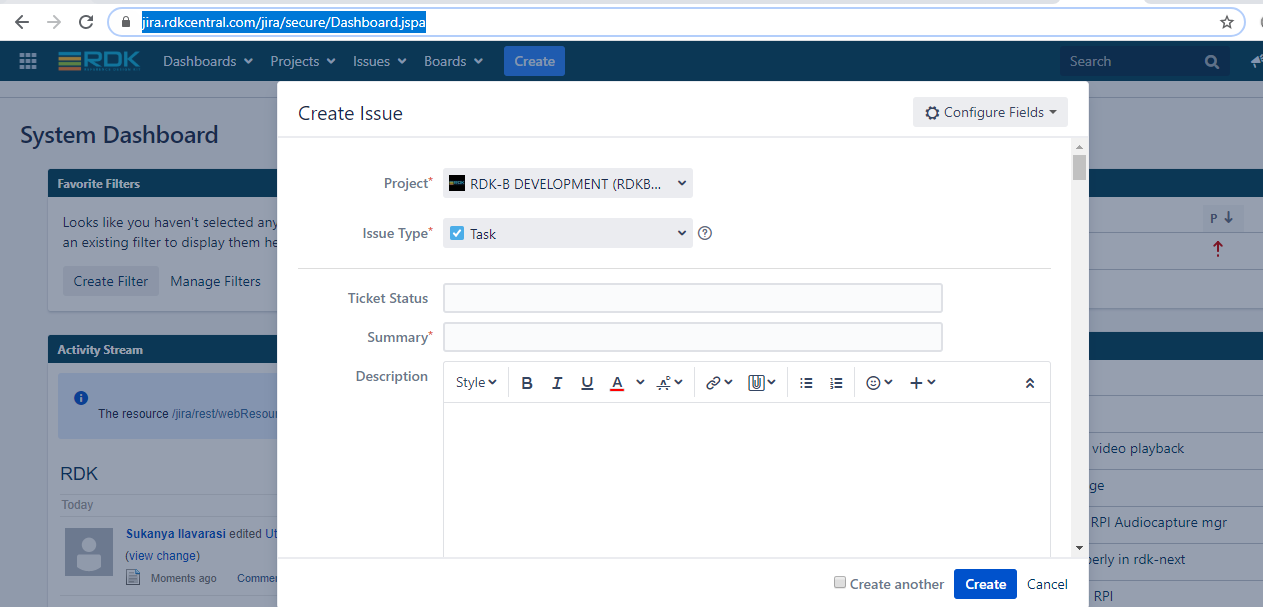
Task: Click the browser forward arrow
Action: click(54, 21)
